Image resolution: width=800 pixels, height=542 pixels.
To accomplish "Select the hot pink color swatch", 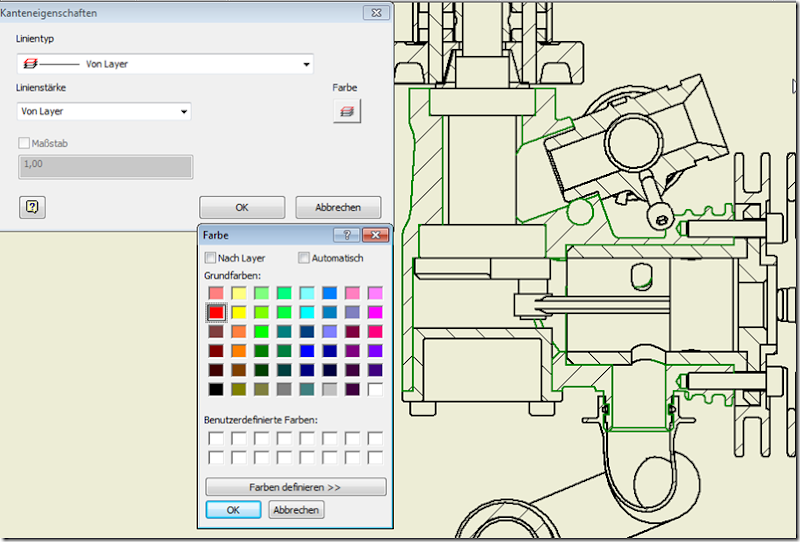I will (x=375, y=331).
